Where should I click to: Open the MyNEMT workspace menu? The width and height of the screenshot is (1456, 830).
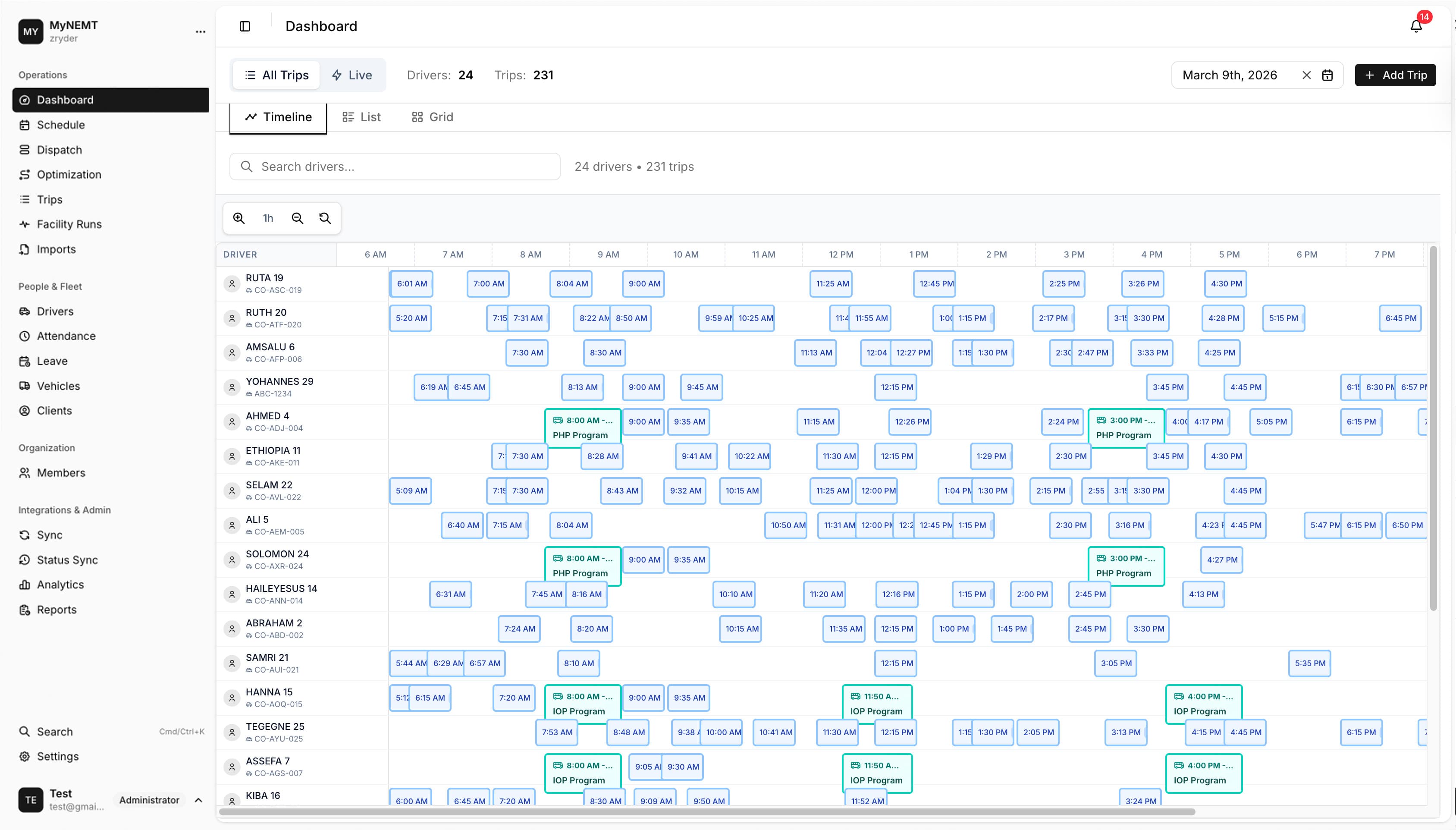tap(200, 31)
